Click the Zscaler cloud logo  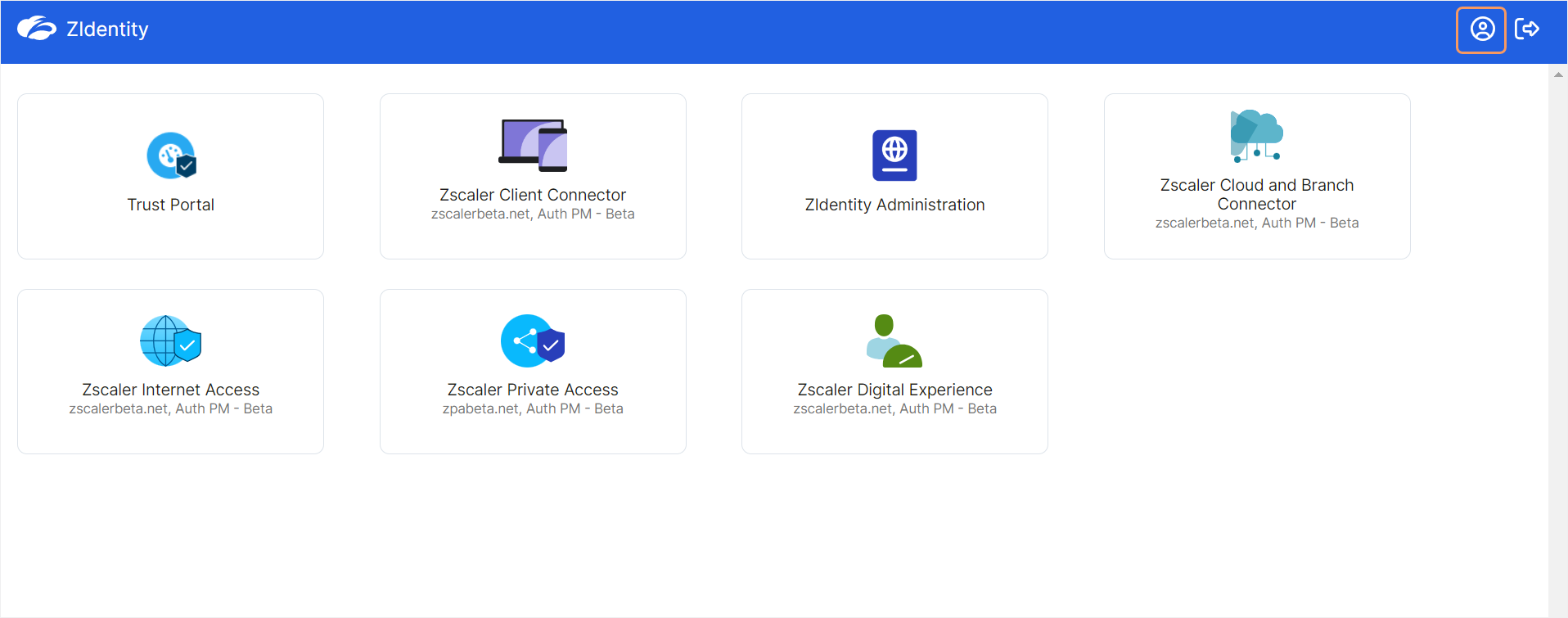(37, 29)
